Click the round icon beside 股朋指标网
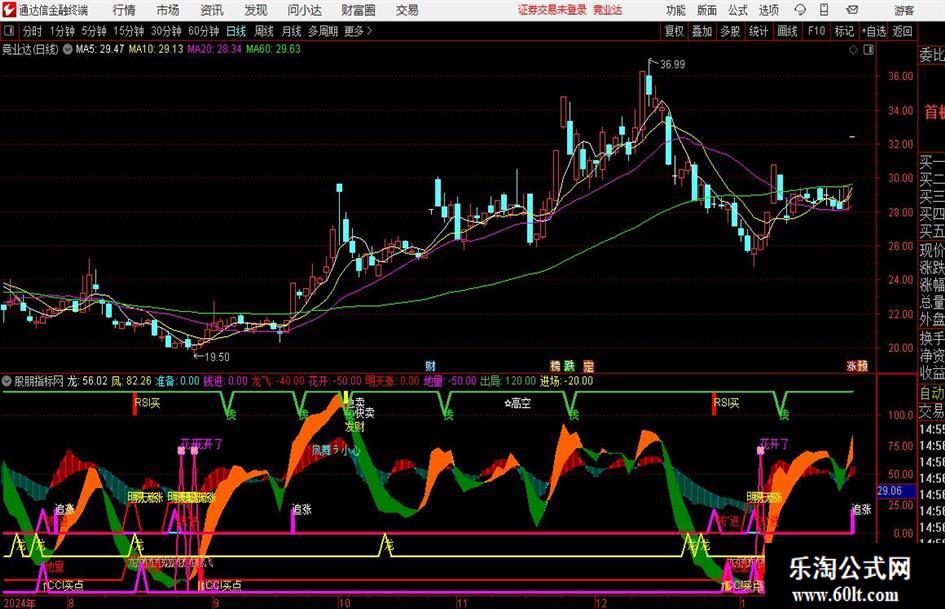Image resolution: width=945 pixels, height=609 pixels. click(x=7, y=381)
